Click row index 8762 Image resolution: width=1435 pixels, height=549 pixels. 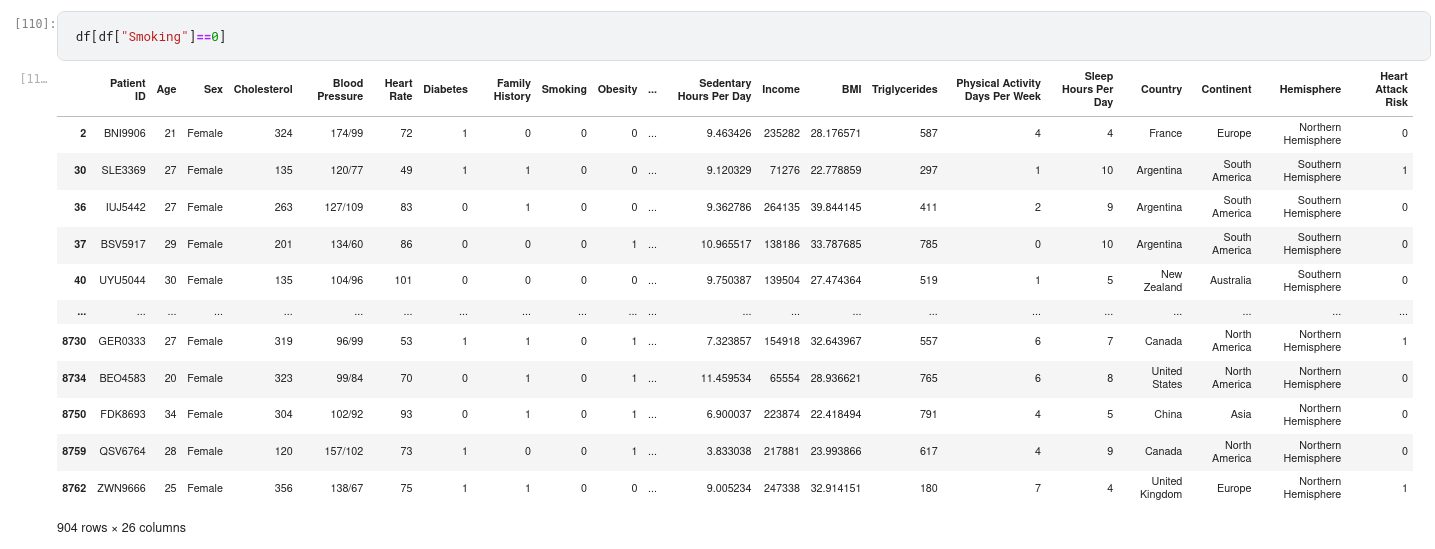click(74, 488)
